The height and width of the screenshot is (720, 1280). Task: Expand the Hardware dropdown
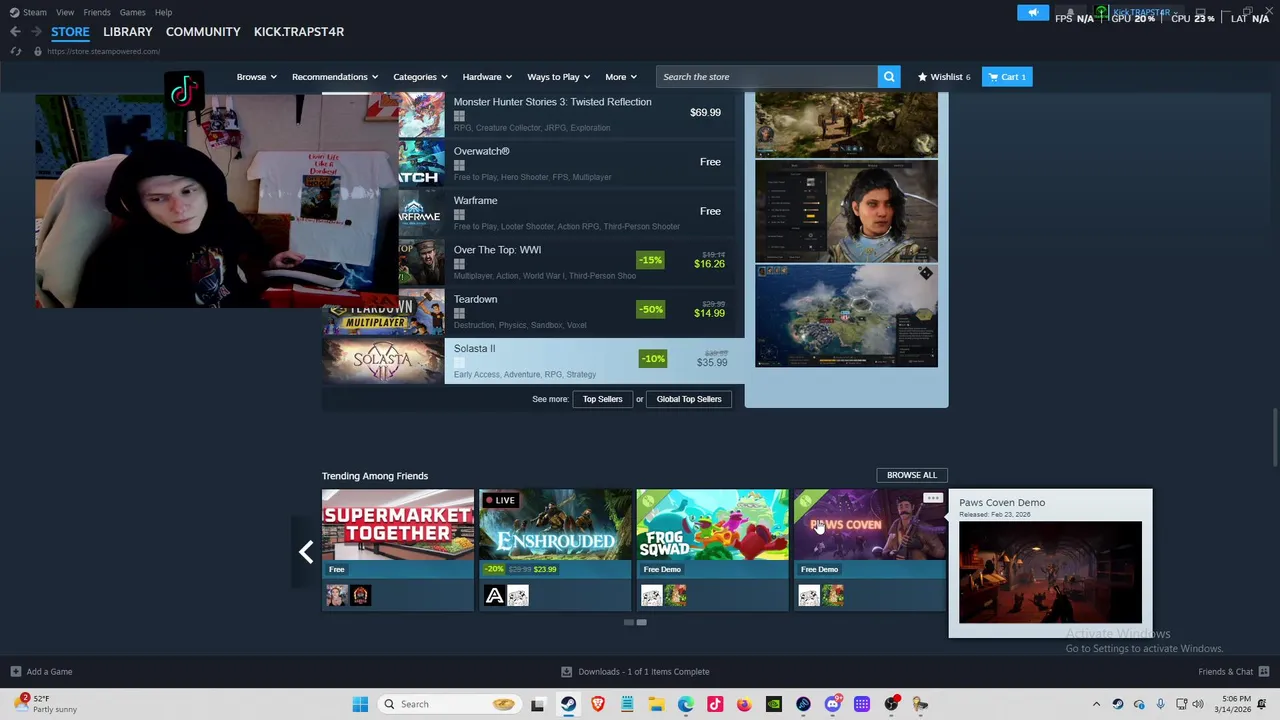pyautogui.click(x=487, y=77)
